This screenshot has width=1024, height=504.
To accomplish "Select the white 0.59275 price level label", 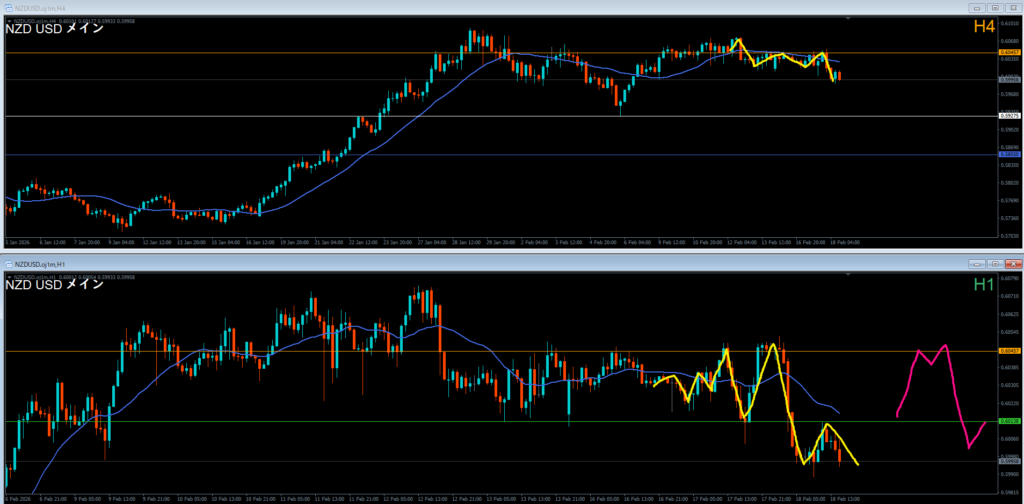I will [x=1008, y=116].
